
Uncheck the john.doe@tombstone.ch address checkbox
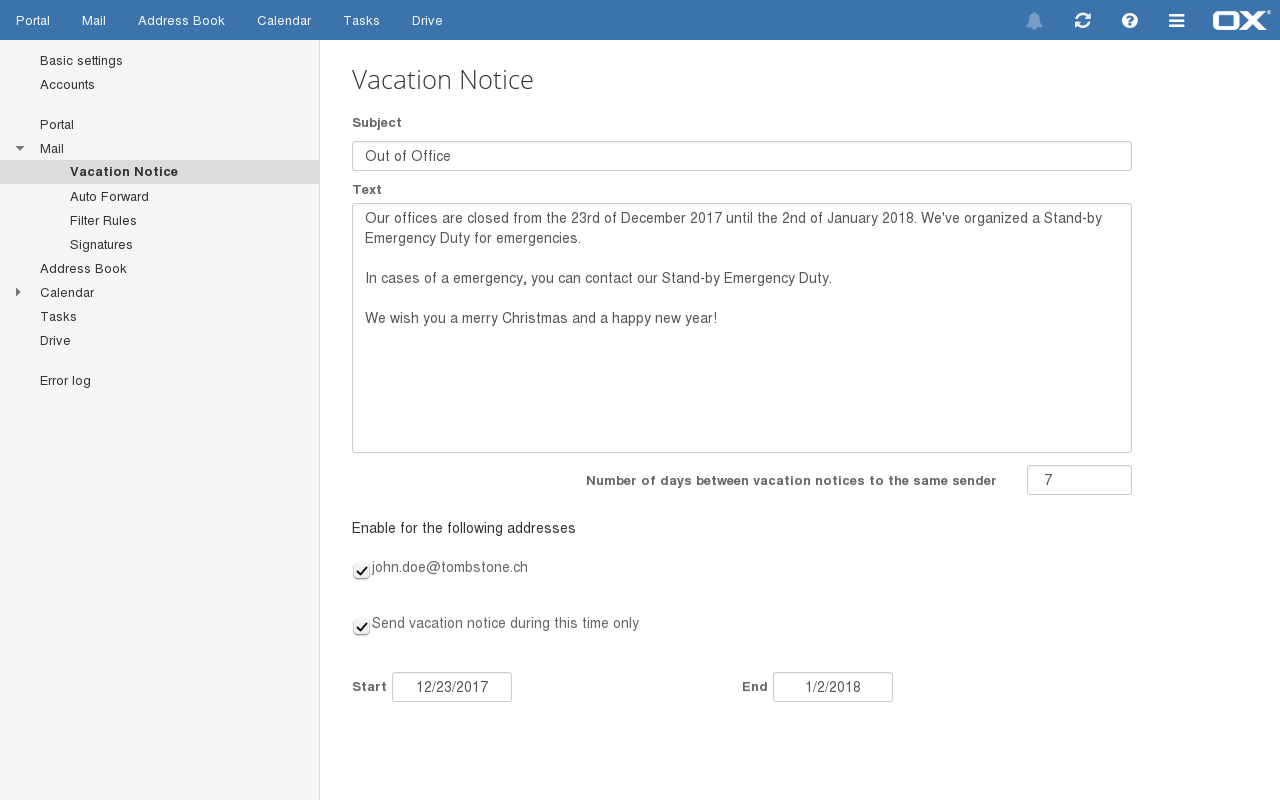coord(361,571)
